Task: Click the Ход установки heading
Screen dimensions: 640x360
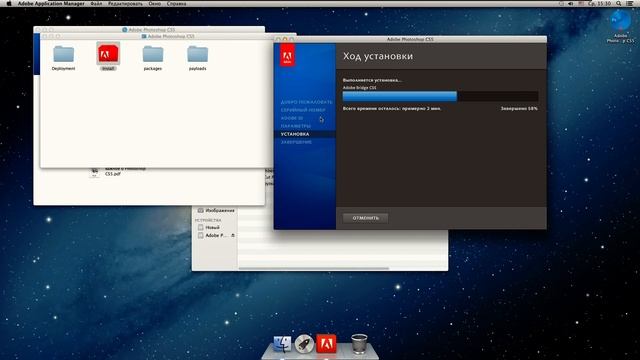Action: (378, 56)
